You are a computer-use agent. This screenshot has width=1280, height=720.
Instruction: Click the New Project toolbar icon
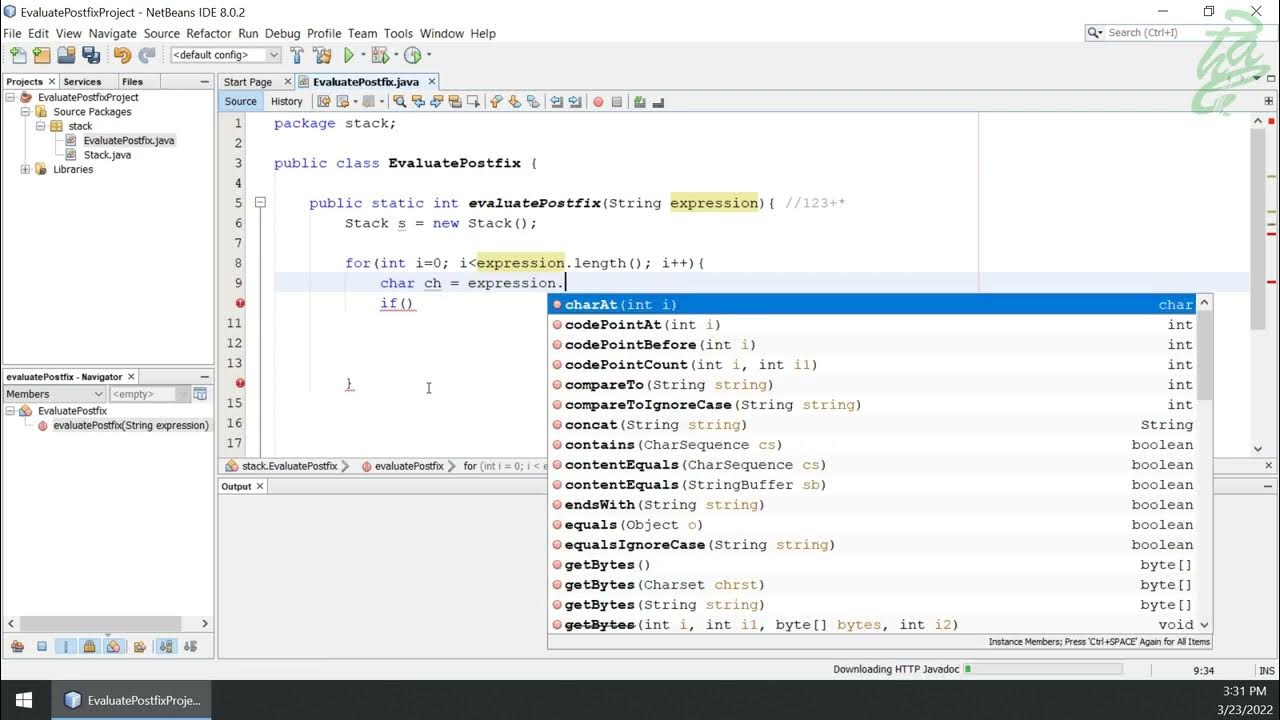tap(42, 55)
